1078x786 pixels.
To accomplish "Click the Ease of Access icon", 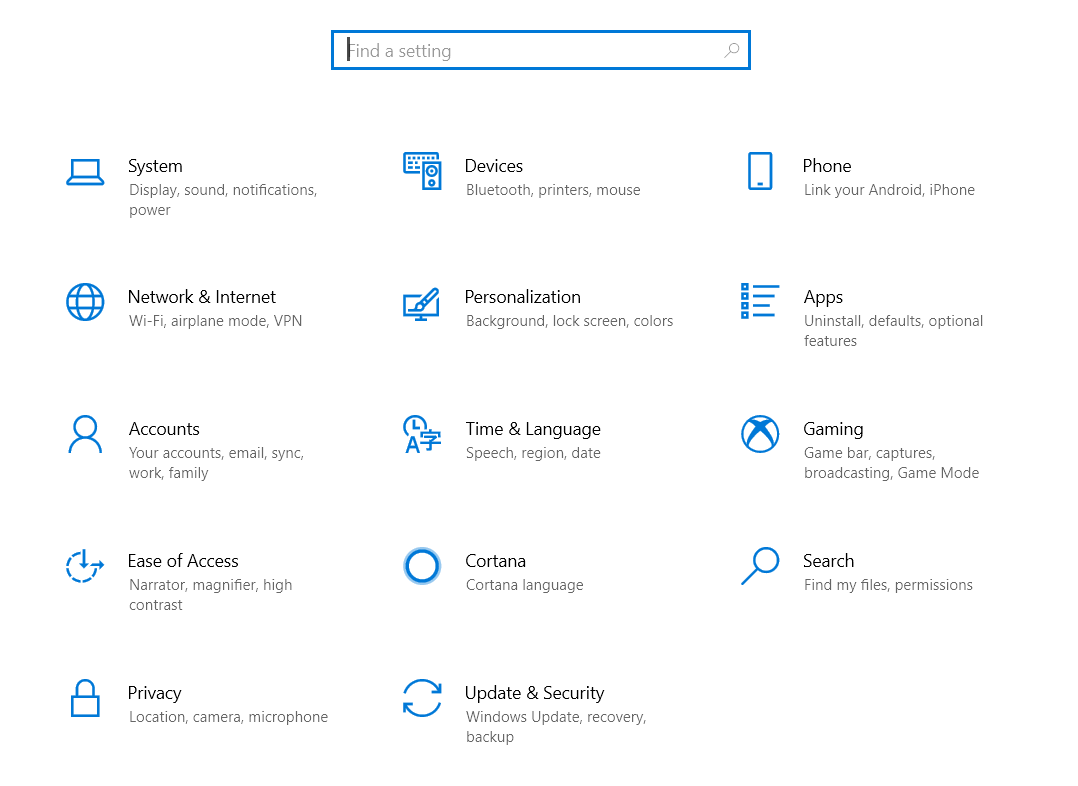I will pyautogui.click(x=85, y=566).
